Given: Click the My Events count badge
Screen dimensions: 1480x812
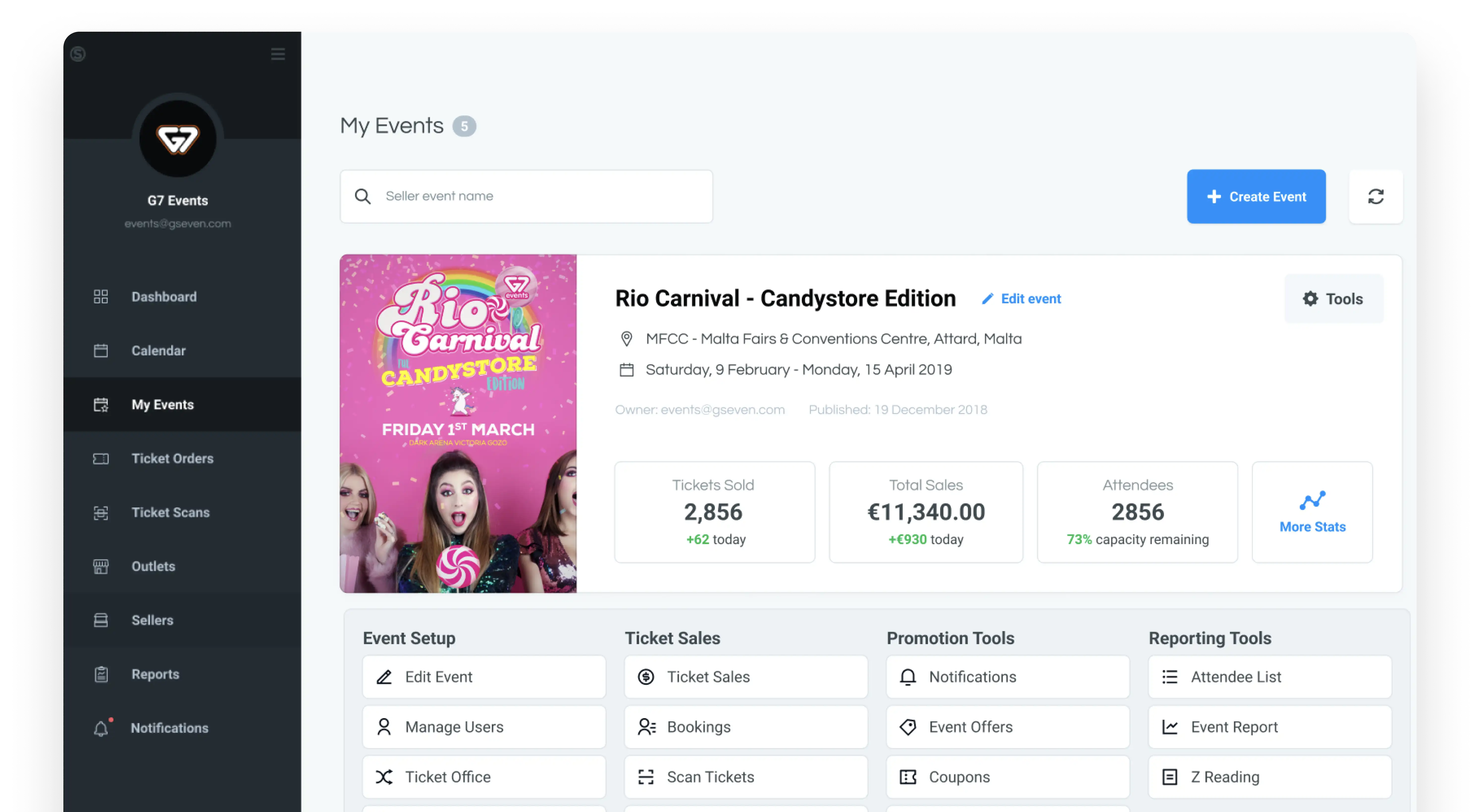Looking at the screenshot, I should click(464, 126).
